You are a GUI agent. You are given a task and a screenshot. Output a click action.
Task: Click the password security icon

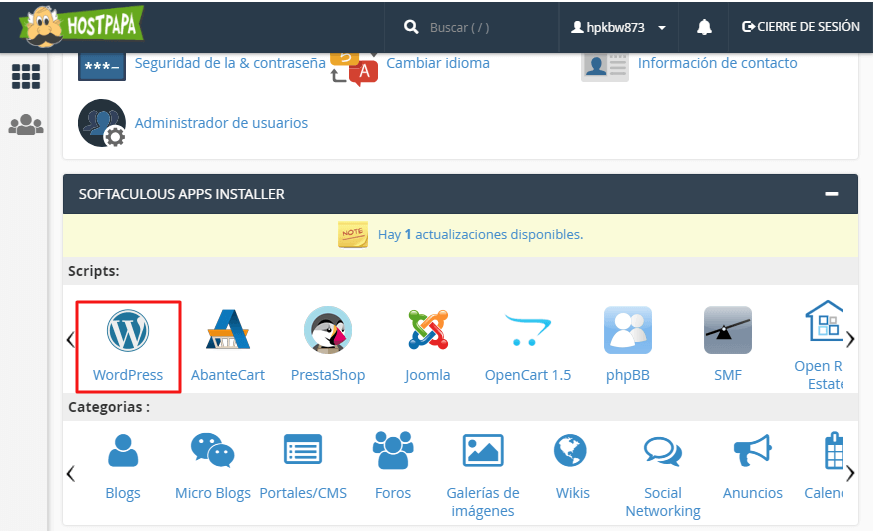(102, 66)
